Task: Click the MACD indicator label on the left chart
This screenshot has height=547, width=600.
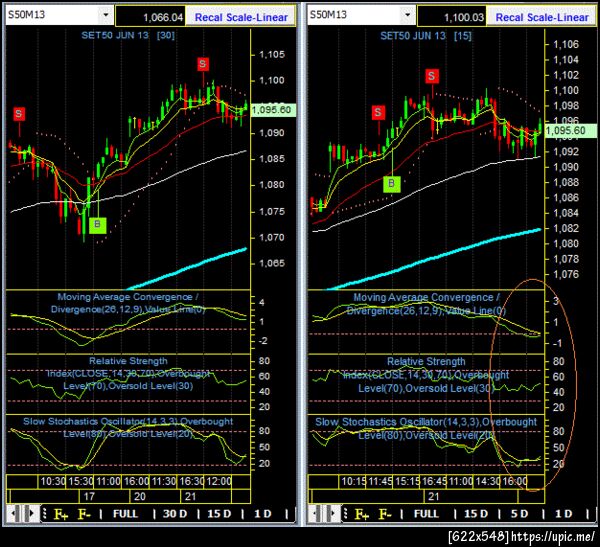Action: (128, 303)
